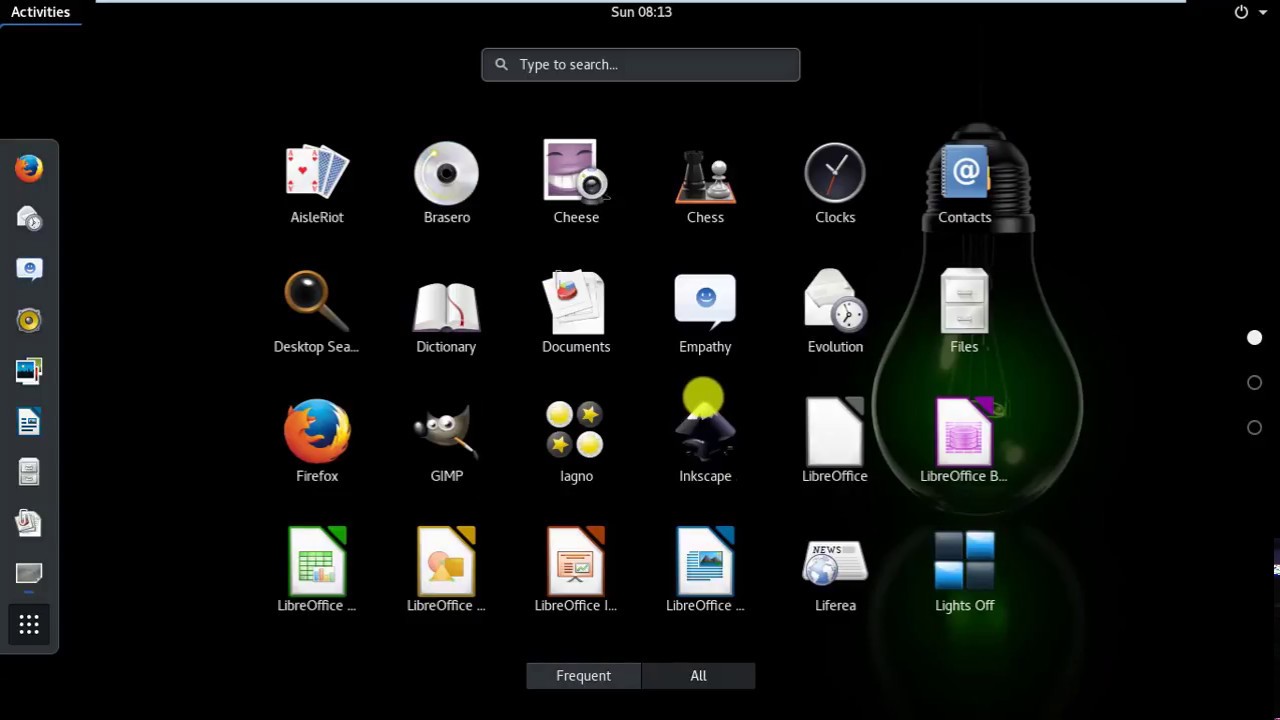Click the Type to search field
The image size is (1280, 720).
tap(640, 64)
